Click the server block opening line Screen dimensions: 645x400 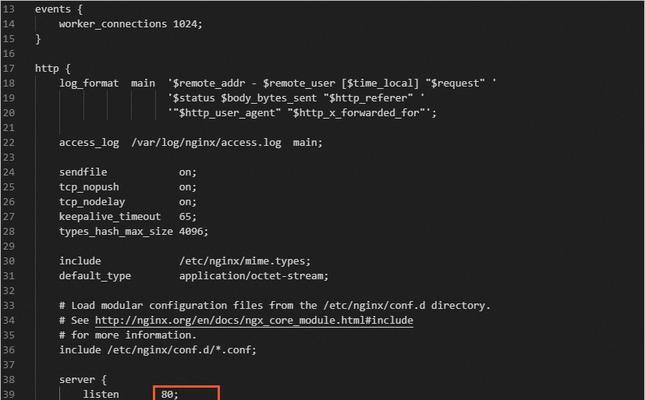(x=83, y=380)
